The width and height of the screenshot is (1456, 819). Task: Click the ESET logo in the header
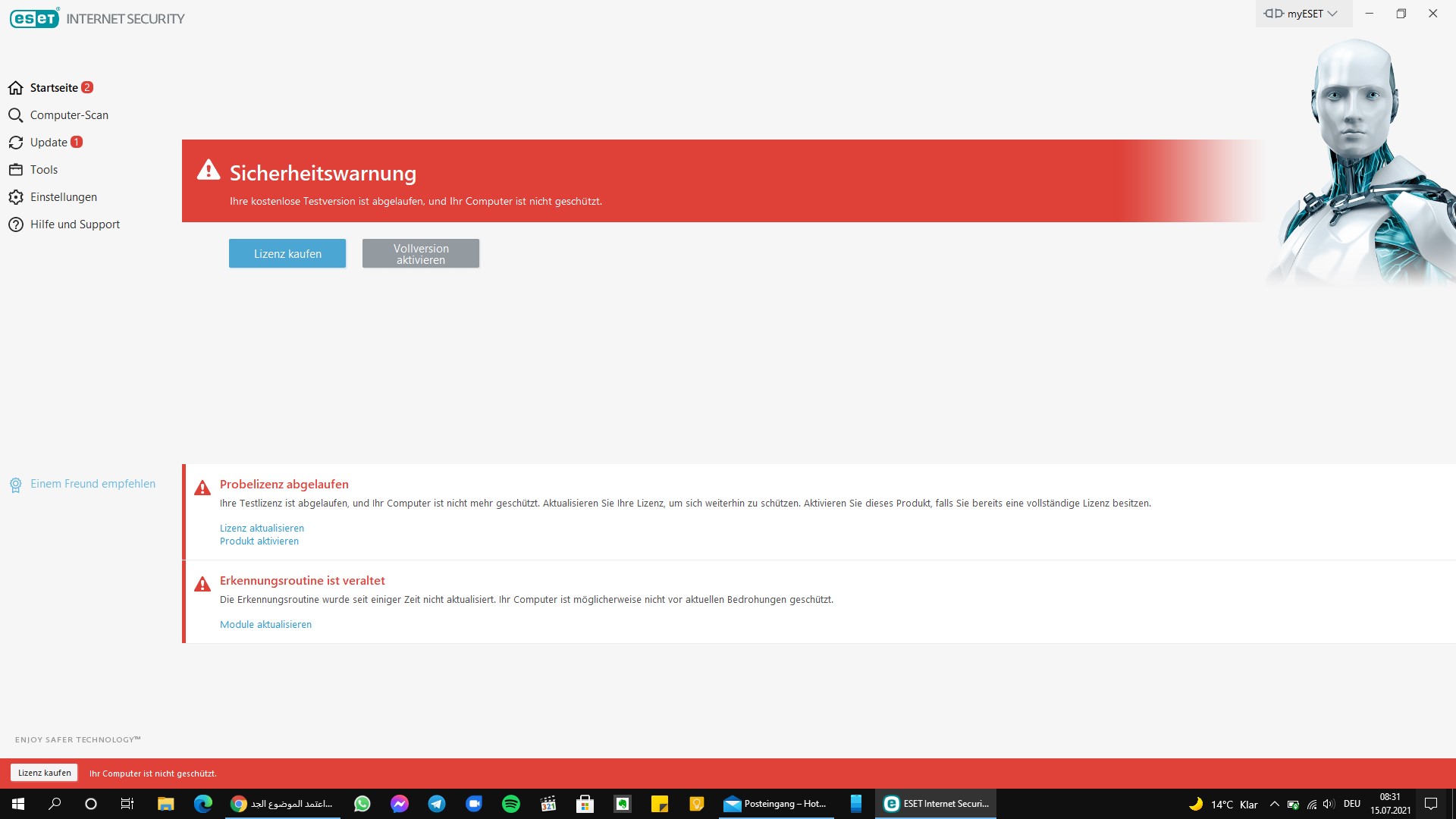click(35, 18)
